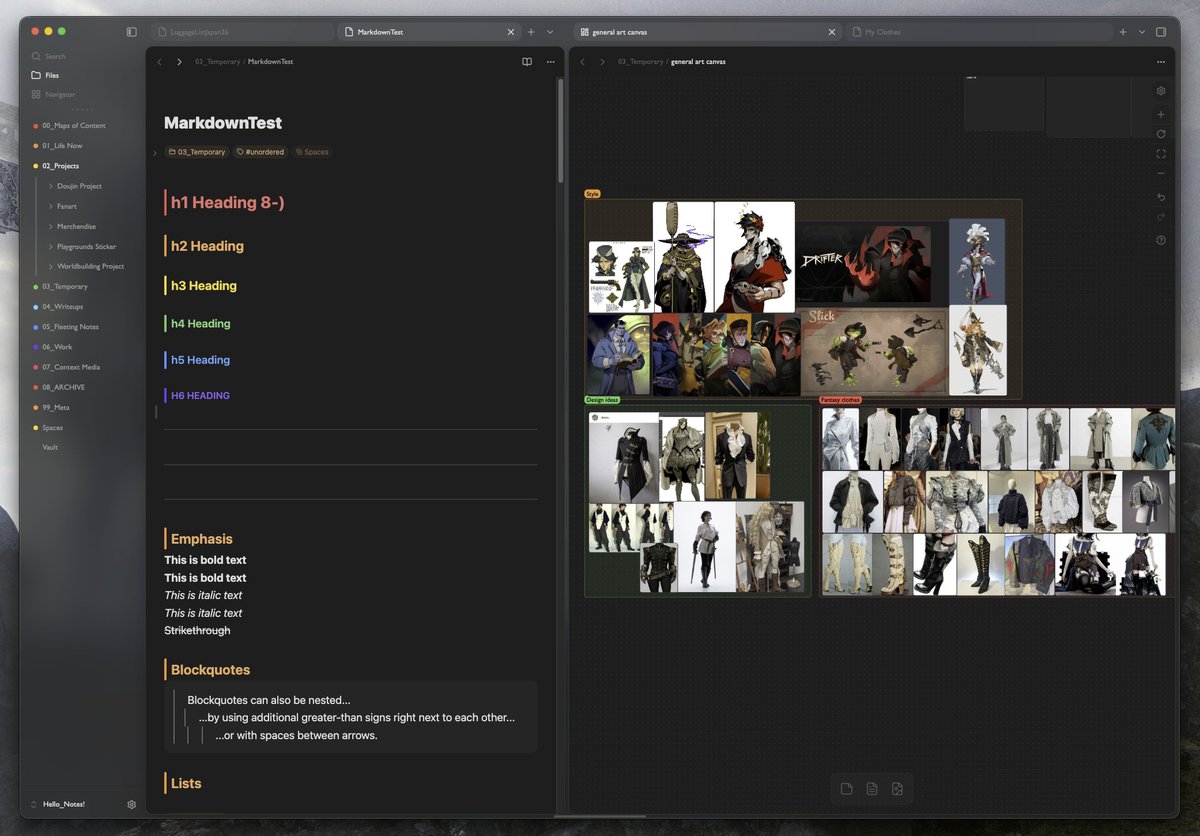Open the Navigator view in sidebar

tap(53, 94)
